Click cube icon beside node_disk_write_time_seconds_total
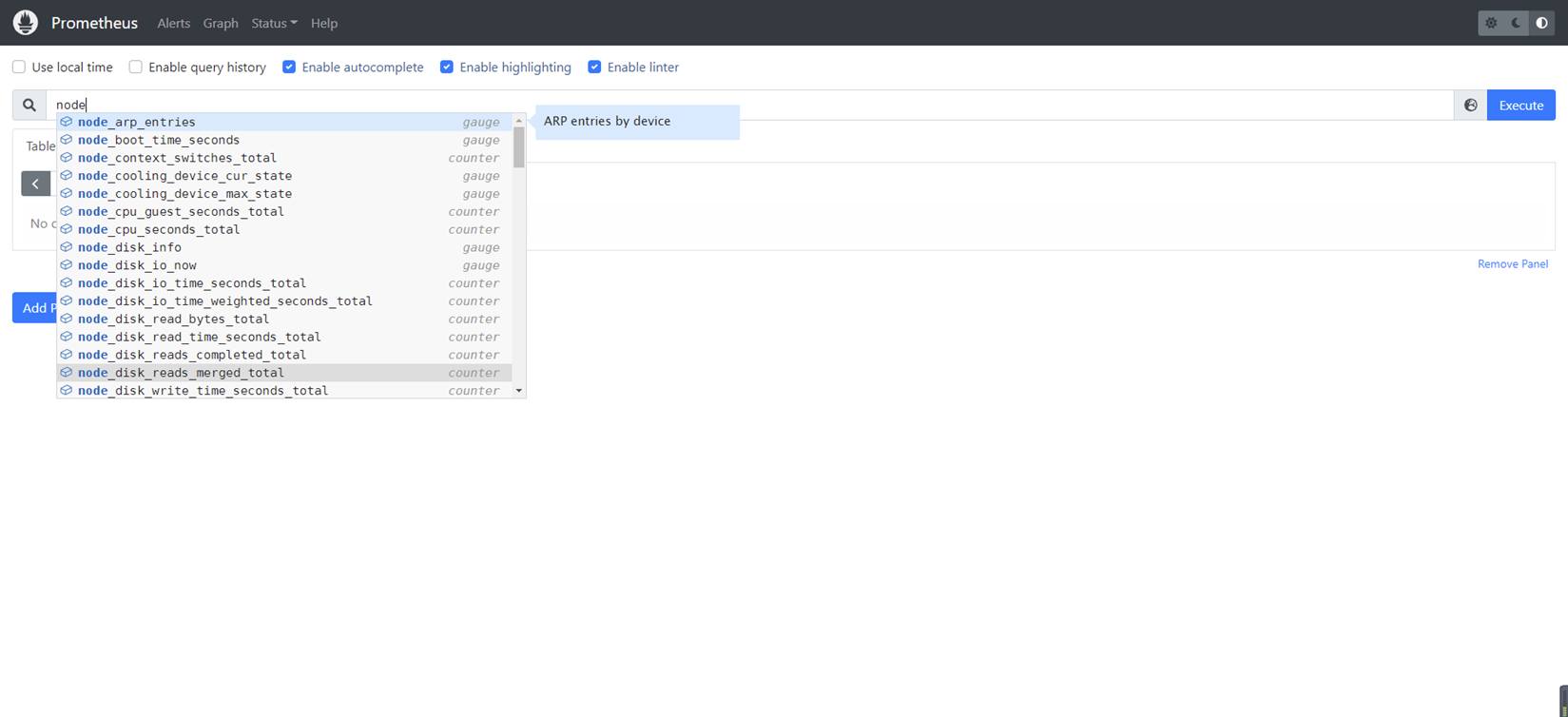This screenshot has height=717, width=1568. (67, 391)
